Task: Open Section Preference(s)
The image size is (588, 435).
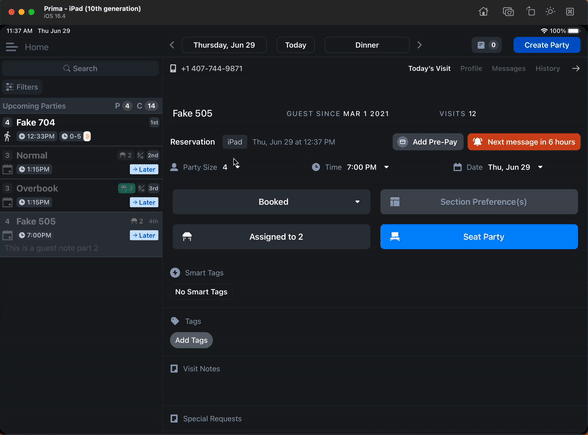Action: click(x=479, y=202)
